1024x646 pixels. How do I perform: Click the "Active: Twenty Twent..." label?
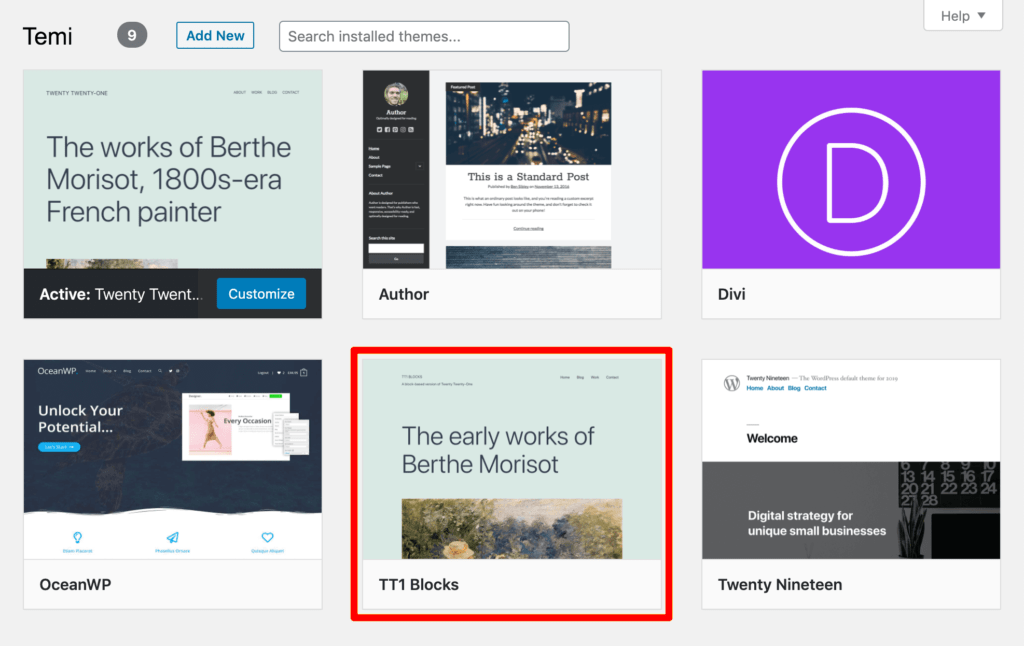(x=121, y=295)
